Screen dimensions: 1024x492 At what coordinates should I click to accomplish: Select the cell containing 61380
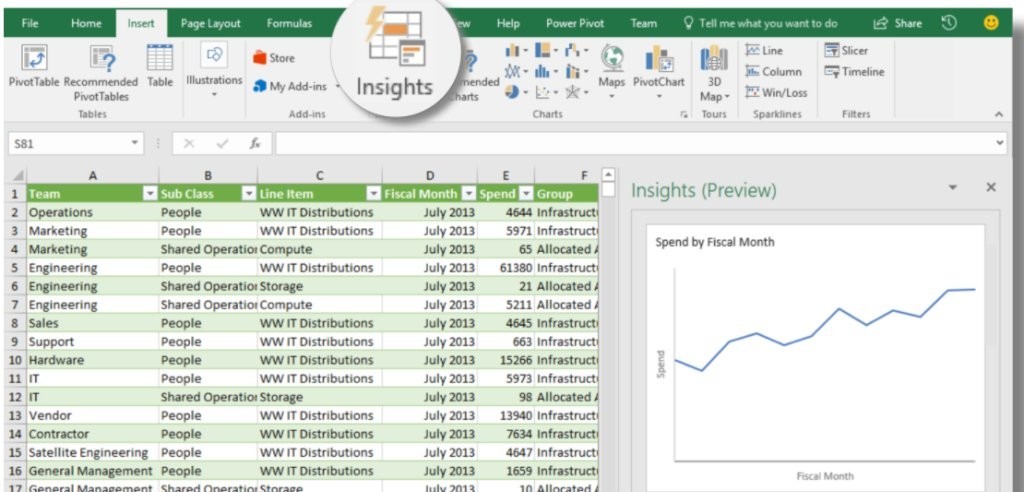point(506,268)
